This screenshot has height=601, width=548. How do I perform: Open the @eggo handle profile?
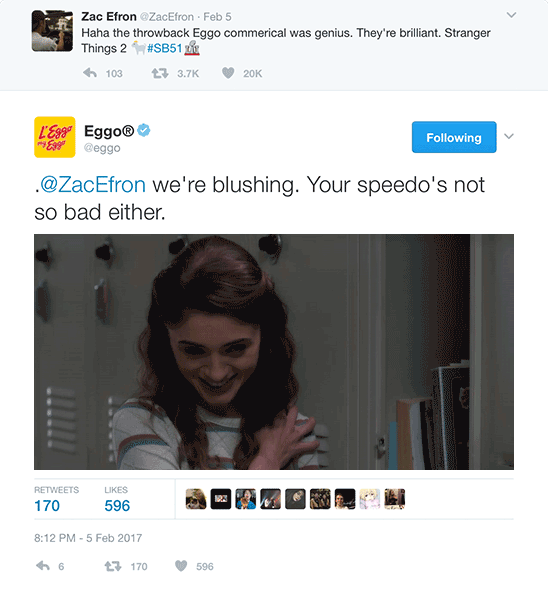(102, 148)
